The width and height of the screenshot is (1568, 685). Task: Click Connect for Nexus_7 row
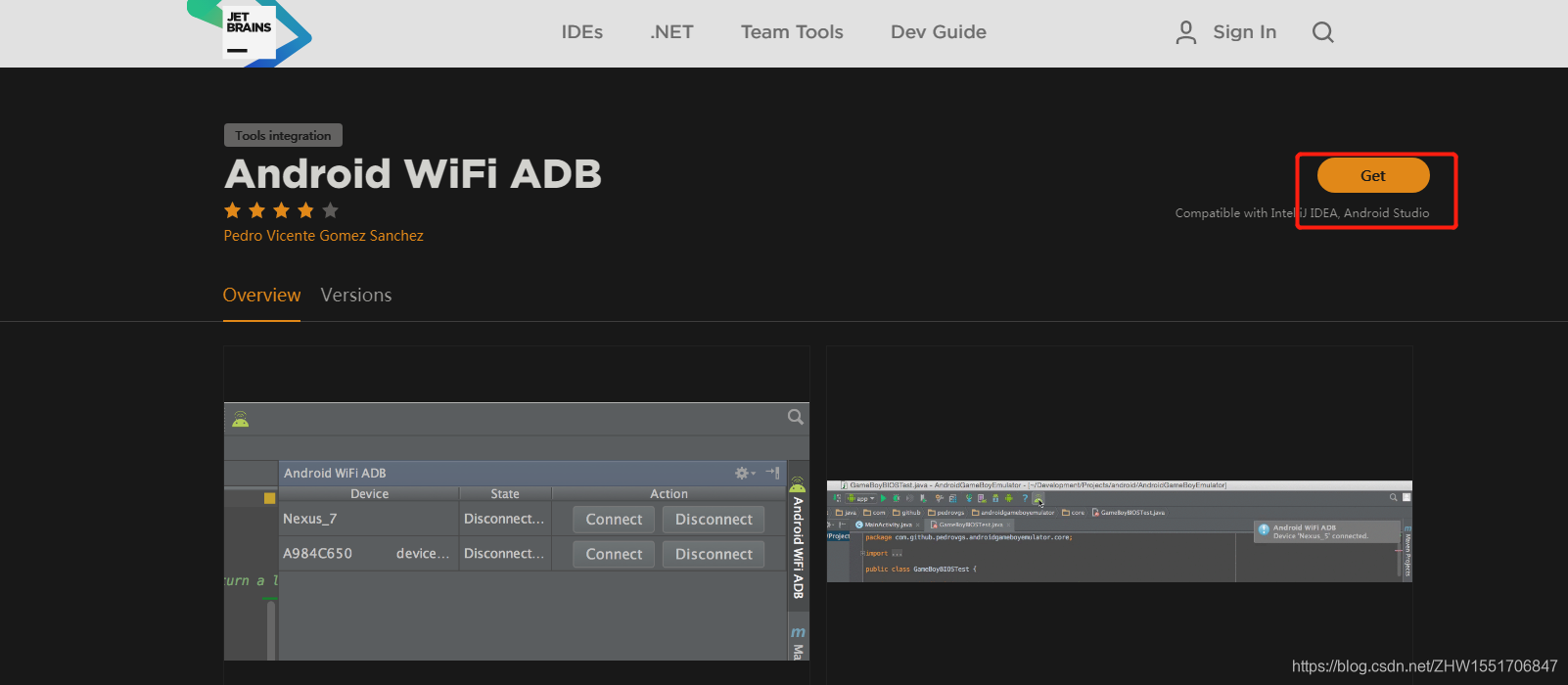click(614, 520)
